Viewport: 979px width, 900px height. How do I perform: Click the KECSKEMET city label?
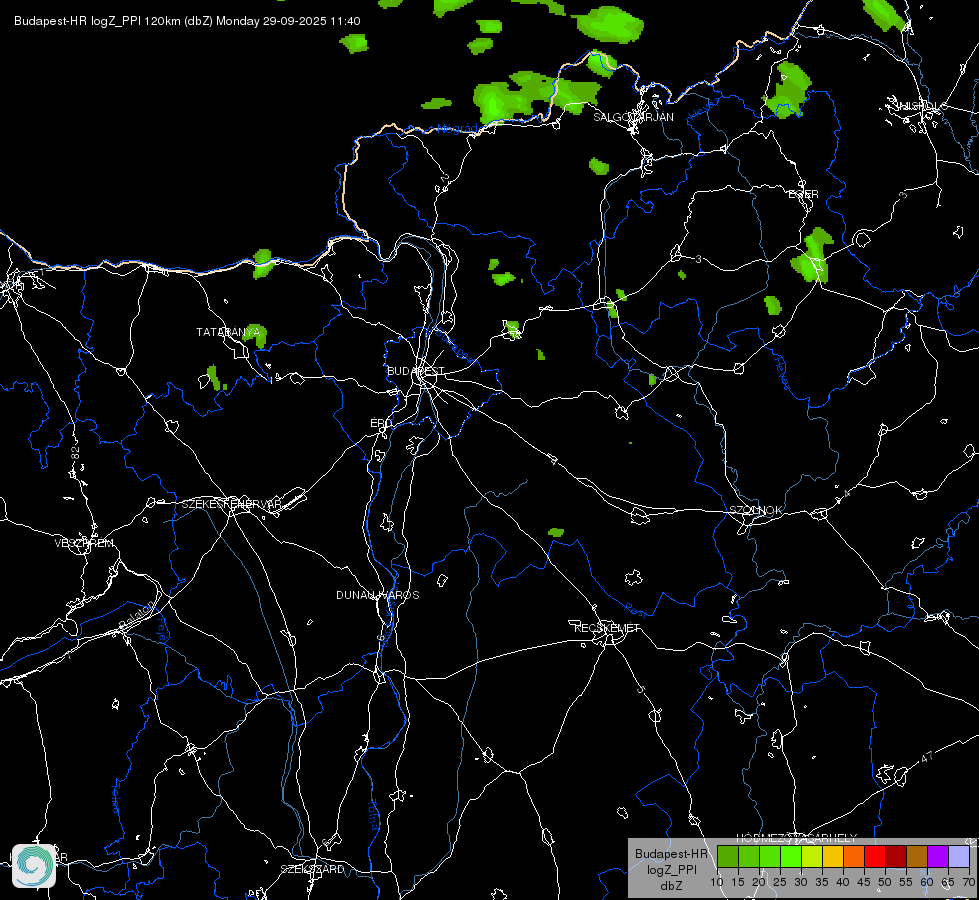coord(607,628)
